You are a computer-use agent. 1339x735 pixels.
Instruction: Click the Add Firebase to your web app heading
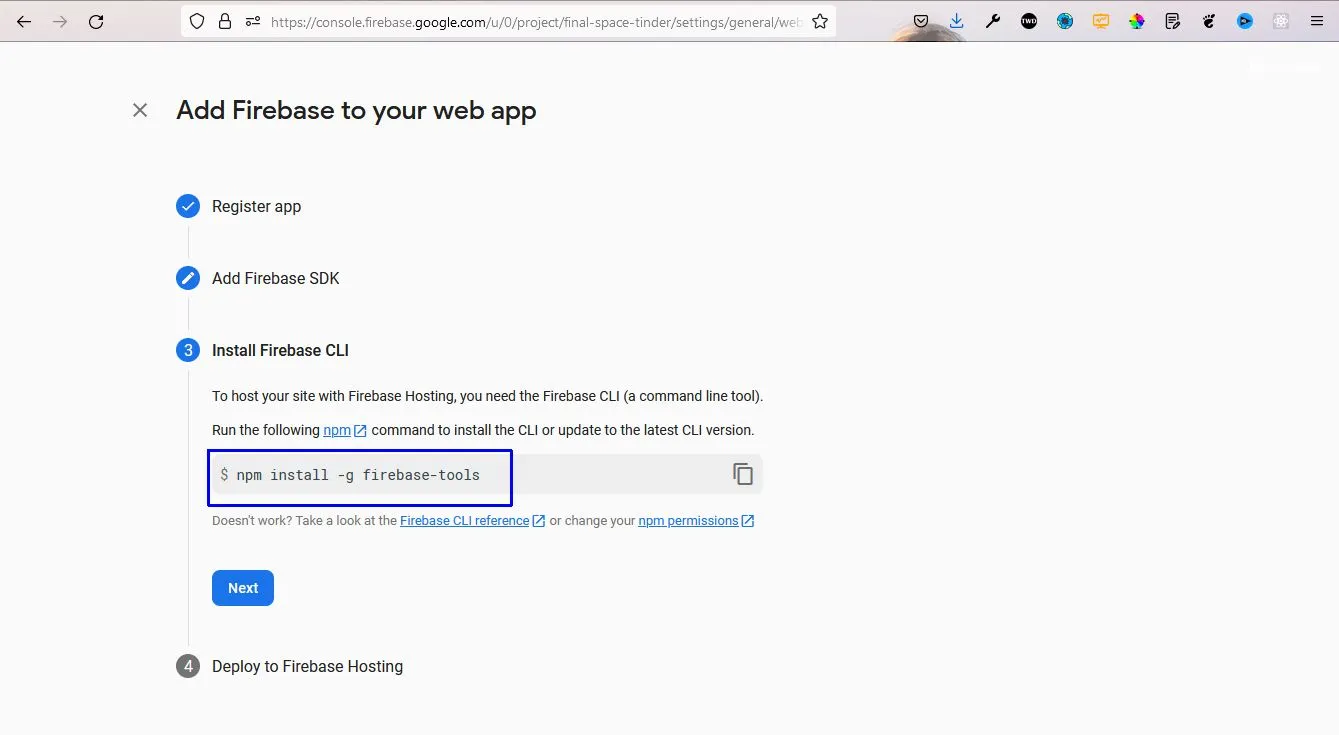356,110
